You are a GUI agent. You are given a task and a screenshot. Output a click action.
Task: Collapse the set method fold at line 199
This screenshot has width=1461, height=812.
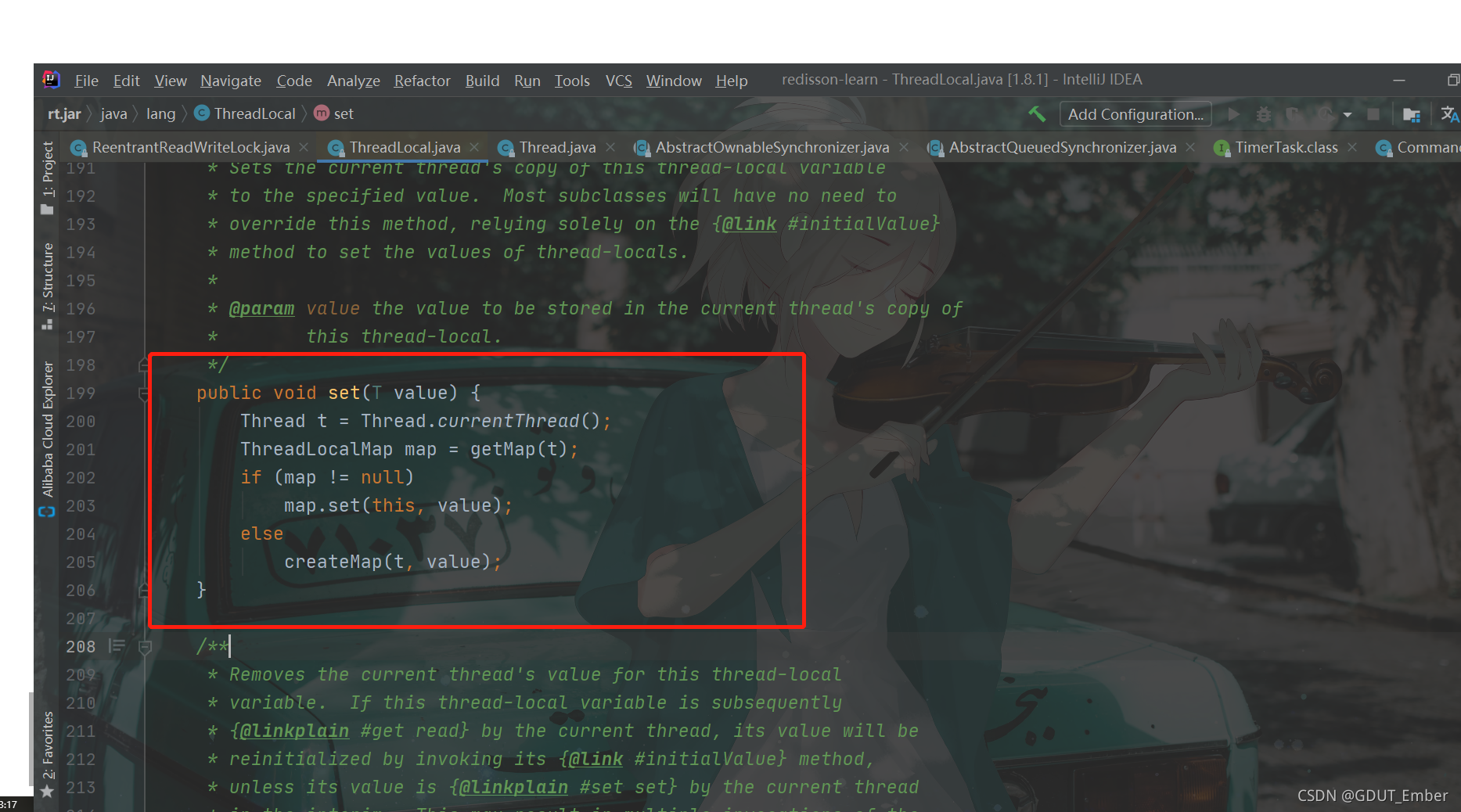tap(144, 393)
